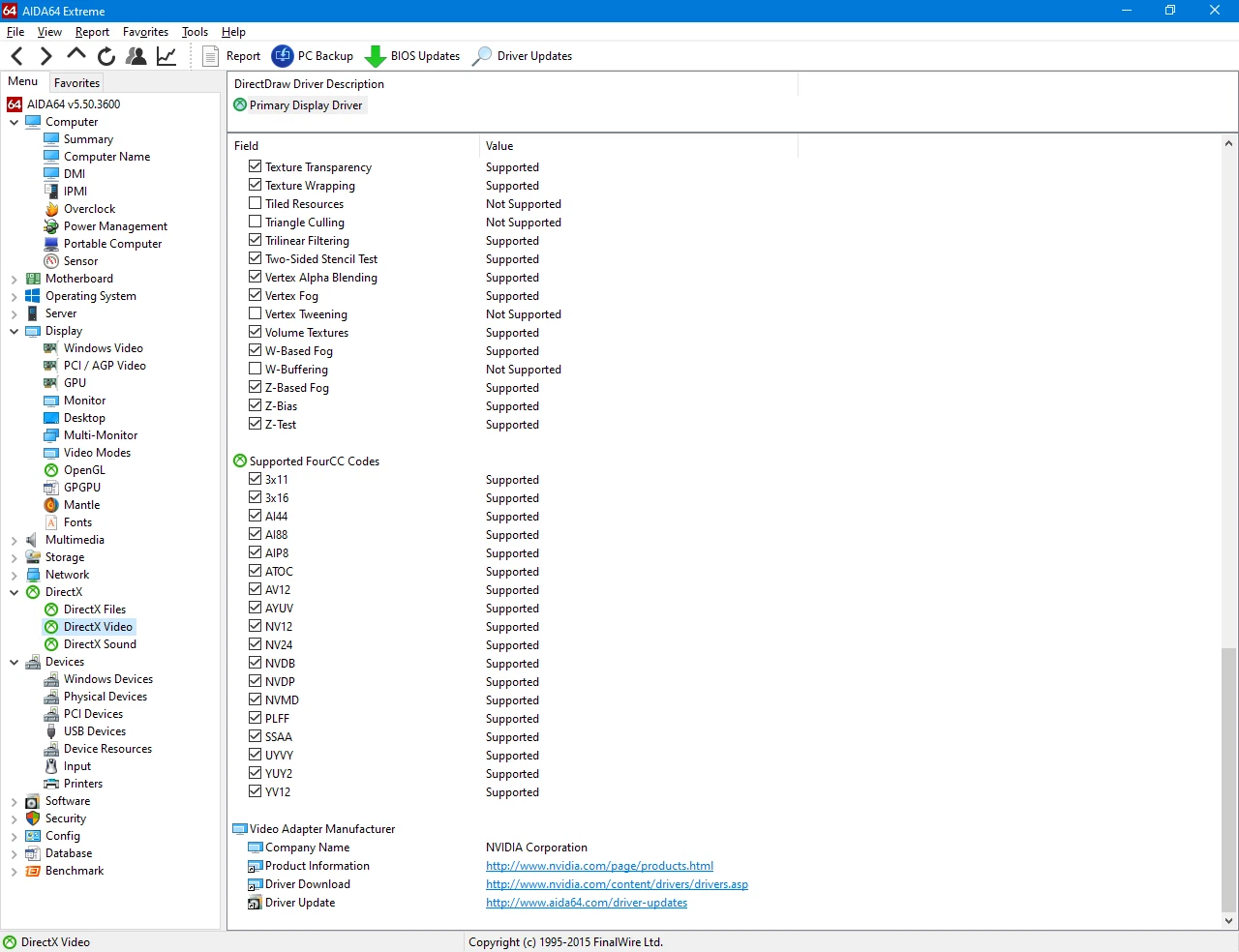
Task: Select USB Devices in the tree
Action: pos(95,731)
